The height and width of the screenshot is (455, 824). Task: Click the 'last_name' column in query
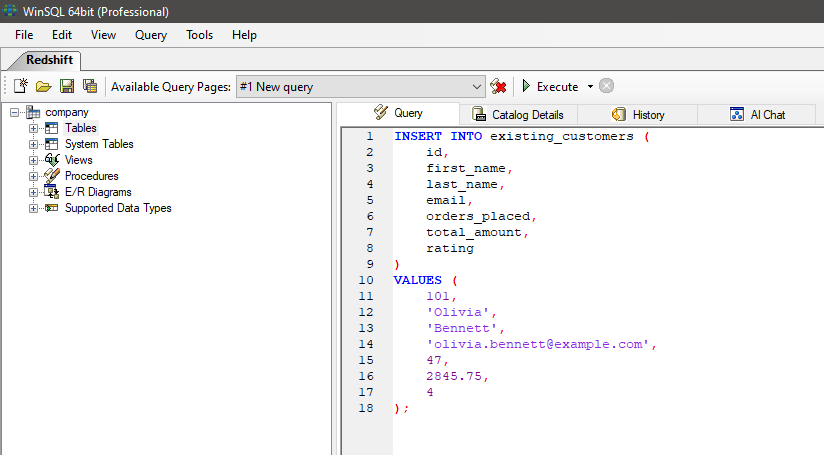point(461,184)
